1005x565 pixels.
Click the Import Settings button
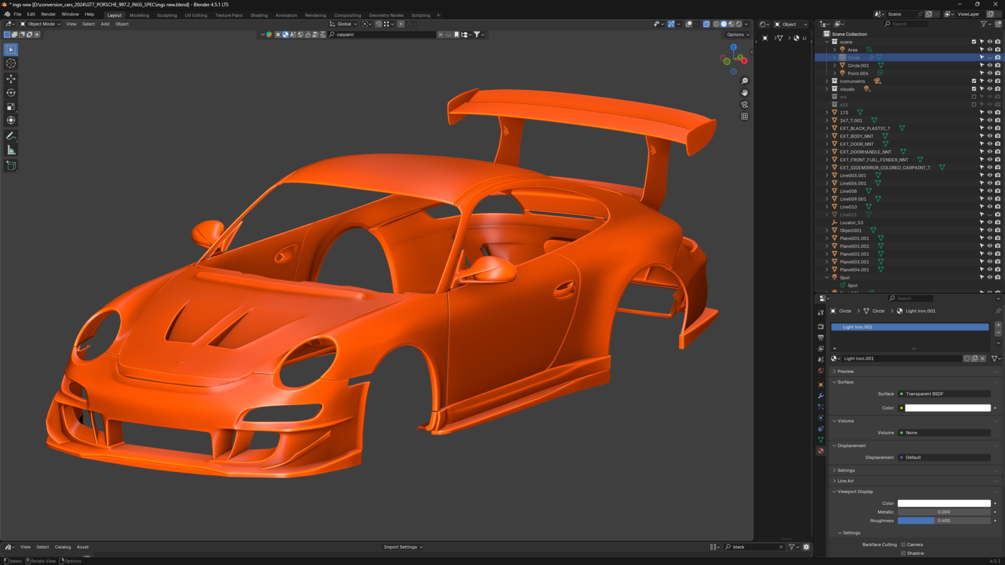pyautogui.click(x=403, y=547)
